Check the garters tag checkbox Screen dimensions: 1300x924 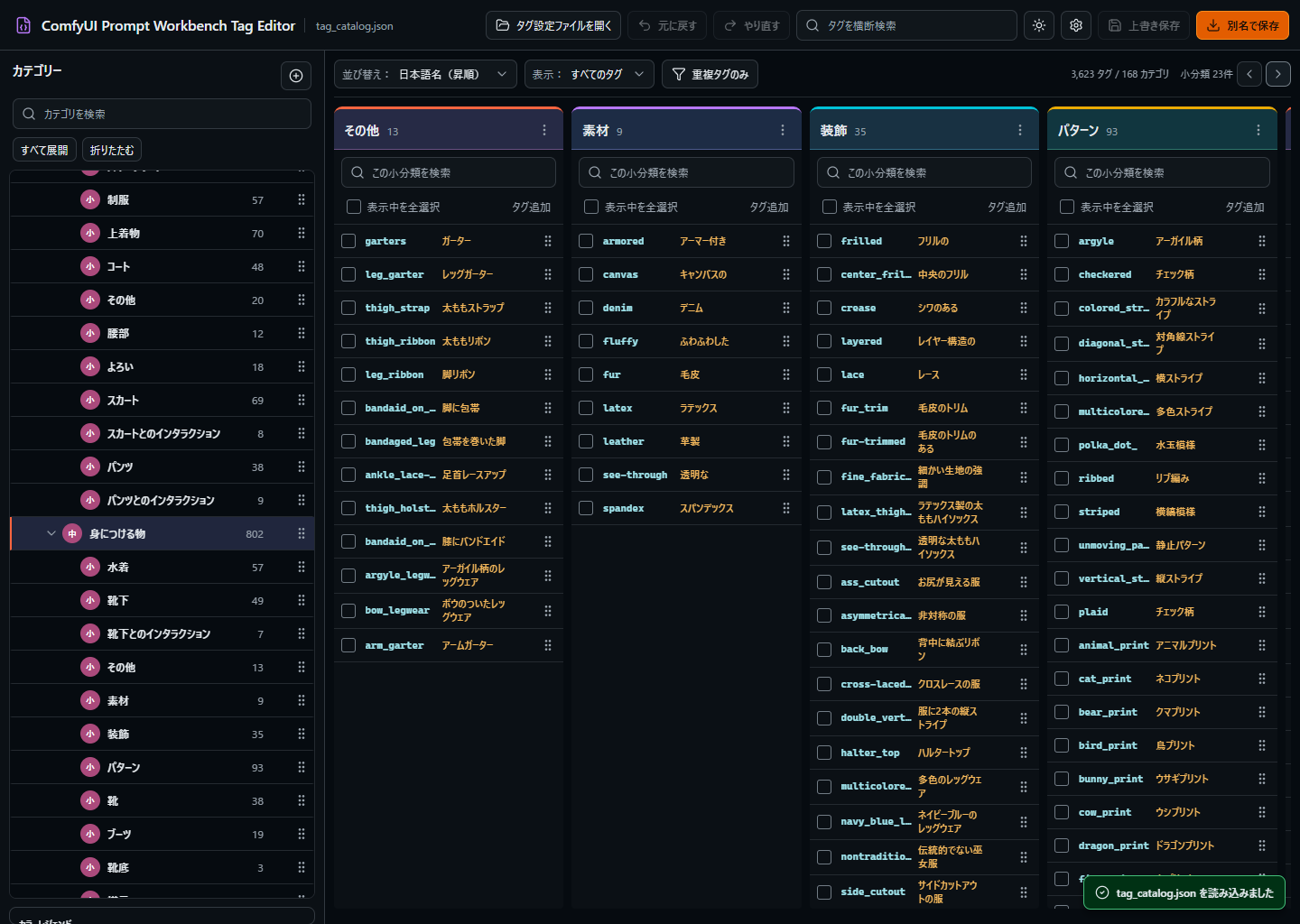point(348,241)
